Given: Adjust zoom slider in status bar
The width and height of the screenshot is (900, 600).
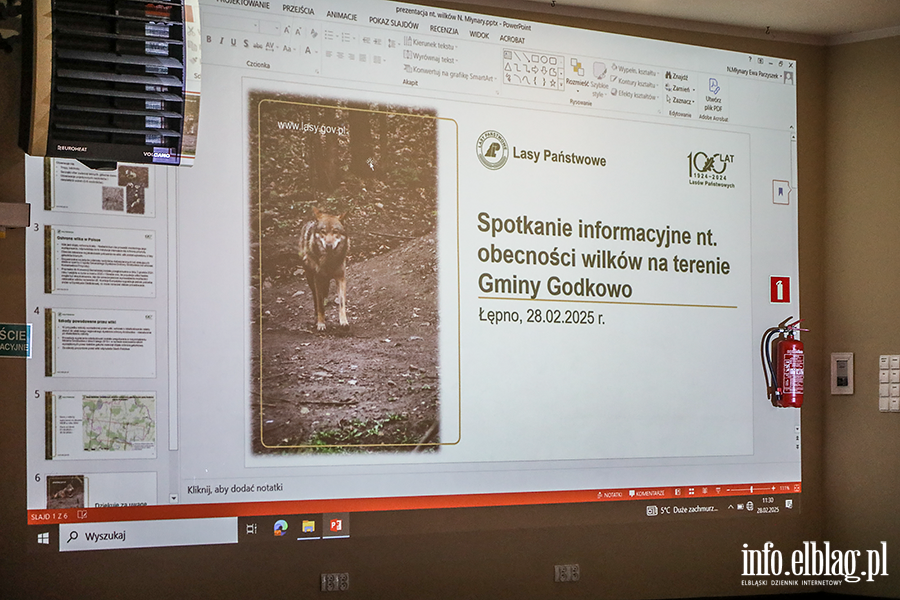Looking at the screenshot, I should point(752,489).
